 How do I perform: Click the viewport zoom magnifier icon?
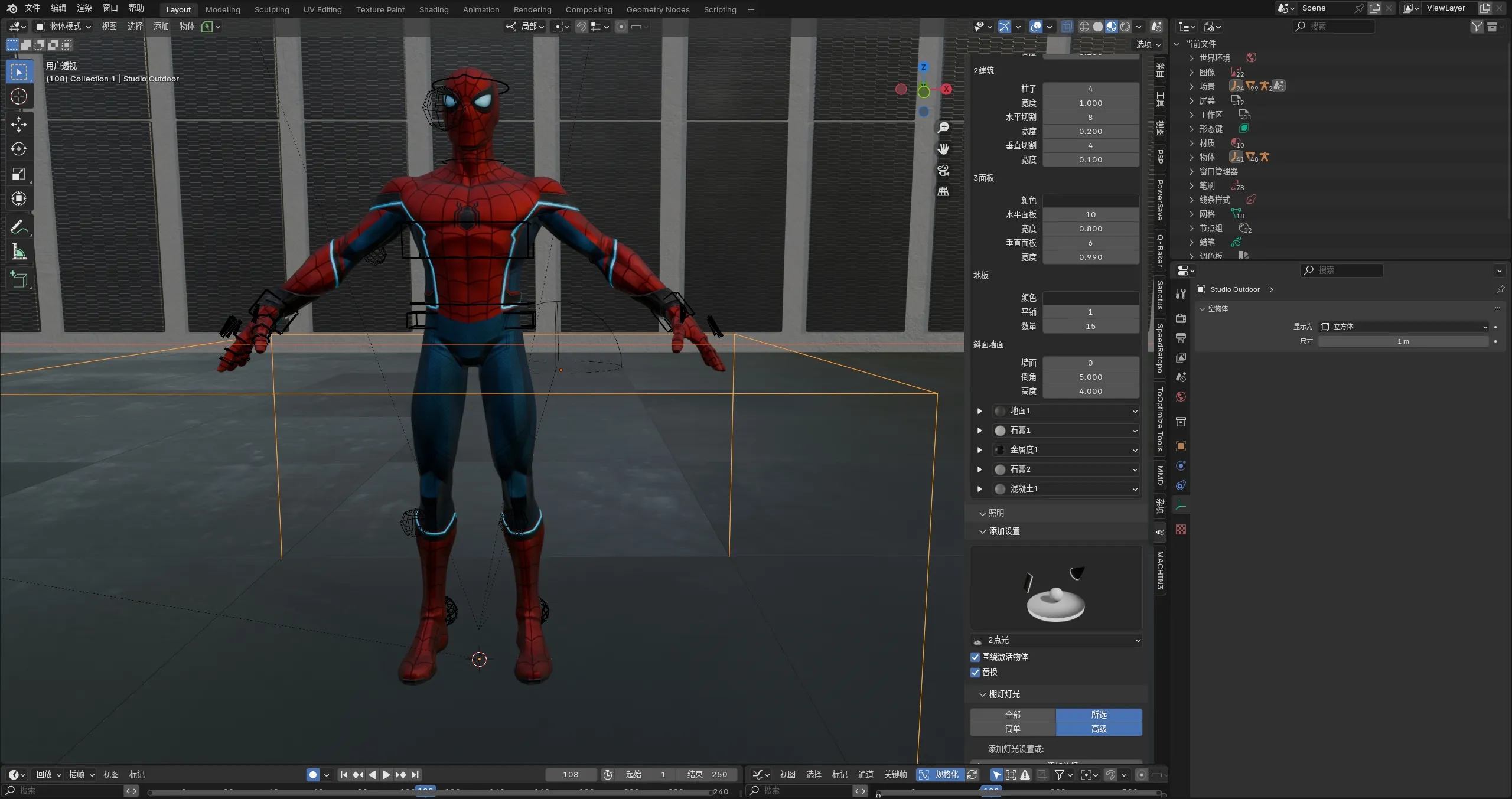(x=943, y=128)
